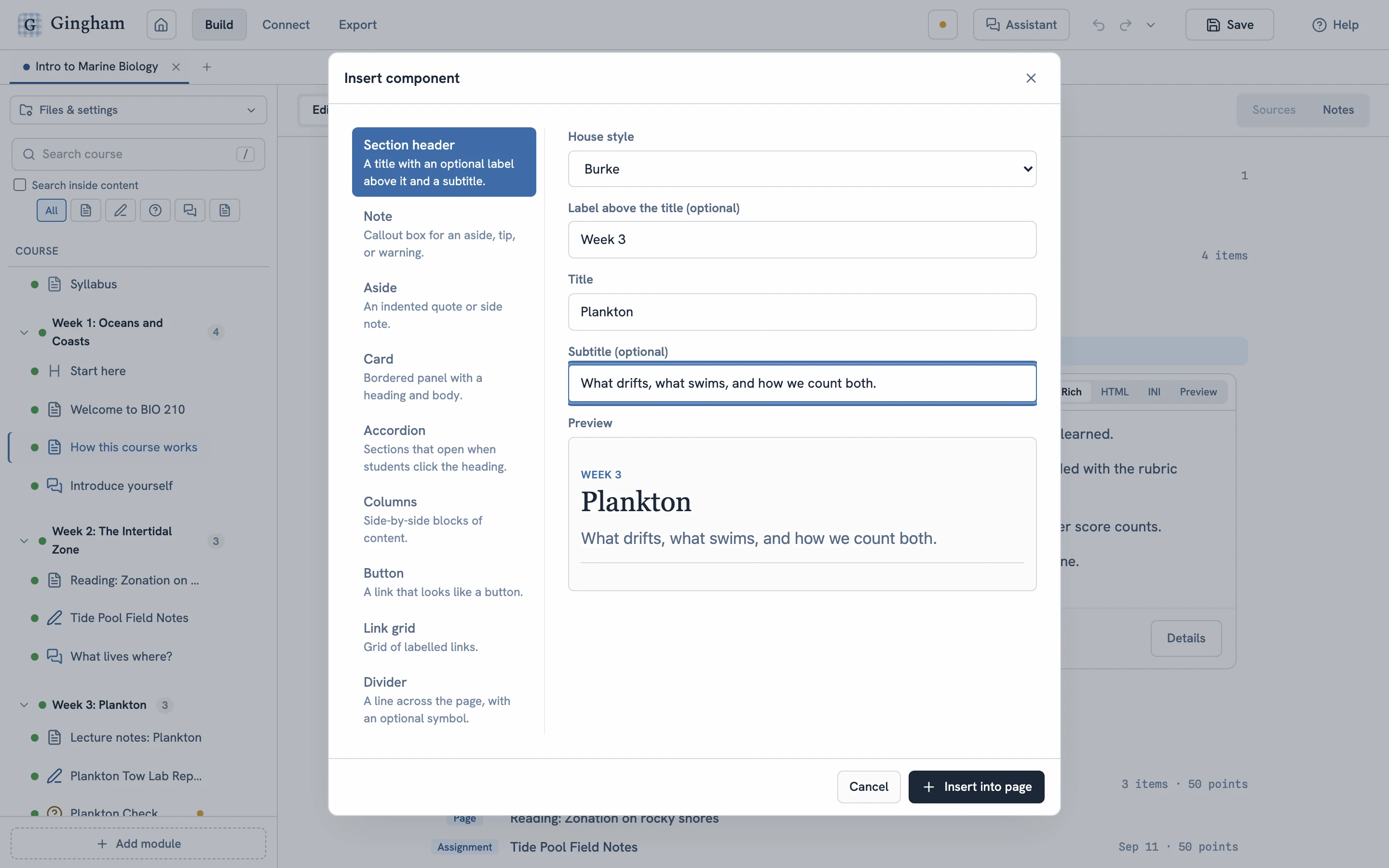Collapse Week 2: The Intertidal Zone module

click(24, 541)
